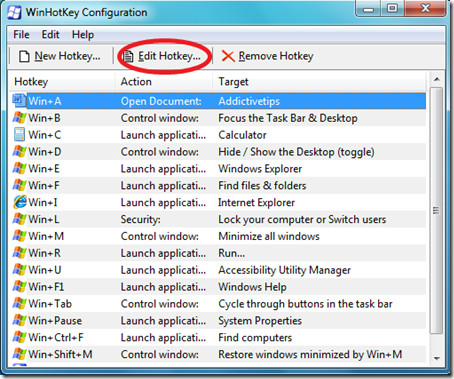Image resolution: width=454 pixels, height=379 pixels.
Task: Click the Windows flag icon for Win+U
Action: (x=19, y=270)
